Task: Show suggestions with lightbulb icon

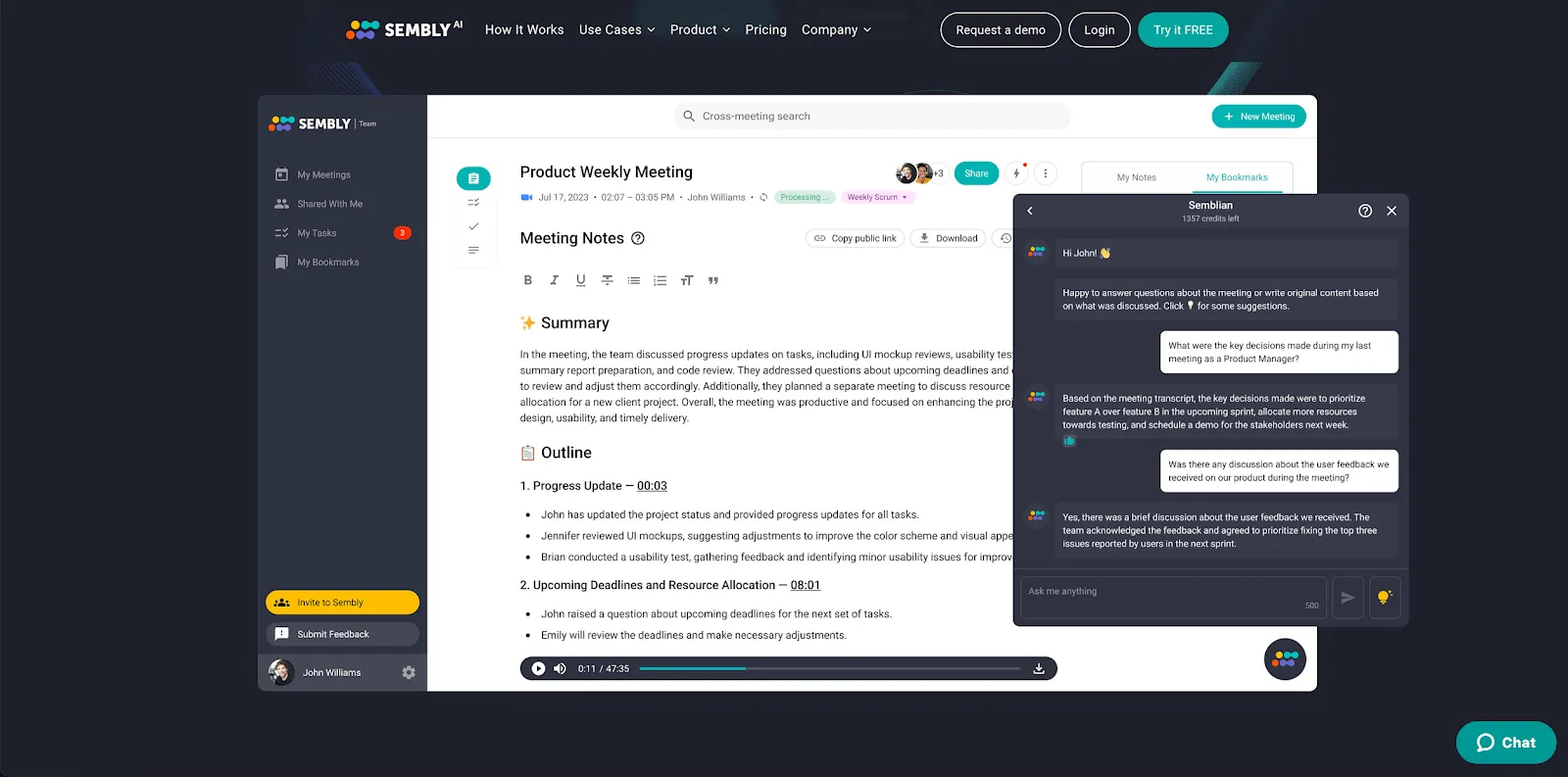Action: [1384, 597]
